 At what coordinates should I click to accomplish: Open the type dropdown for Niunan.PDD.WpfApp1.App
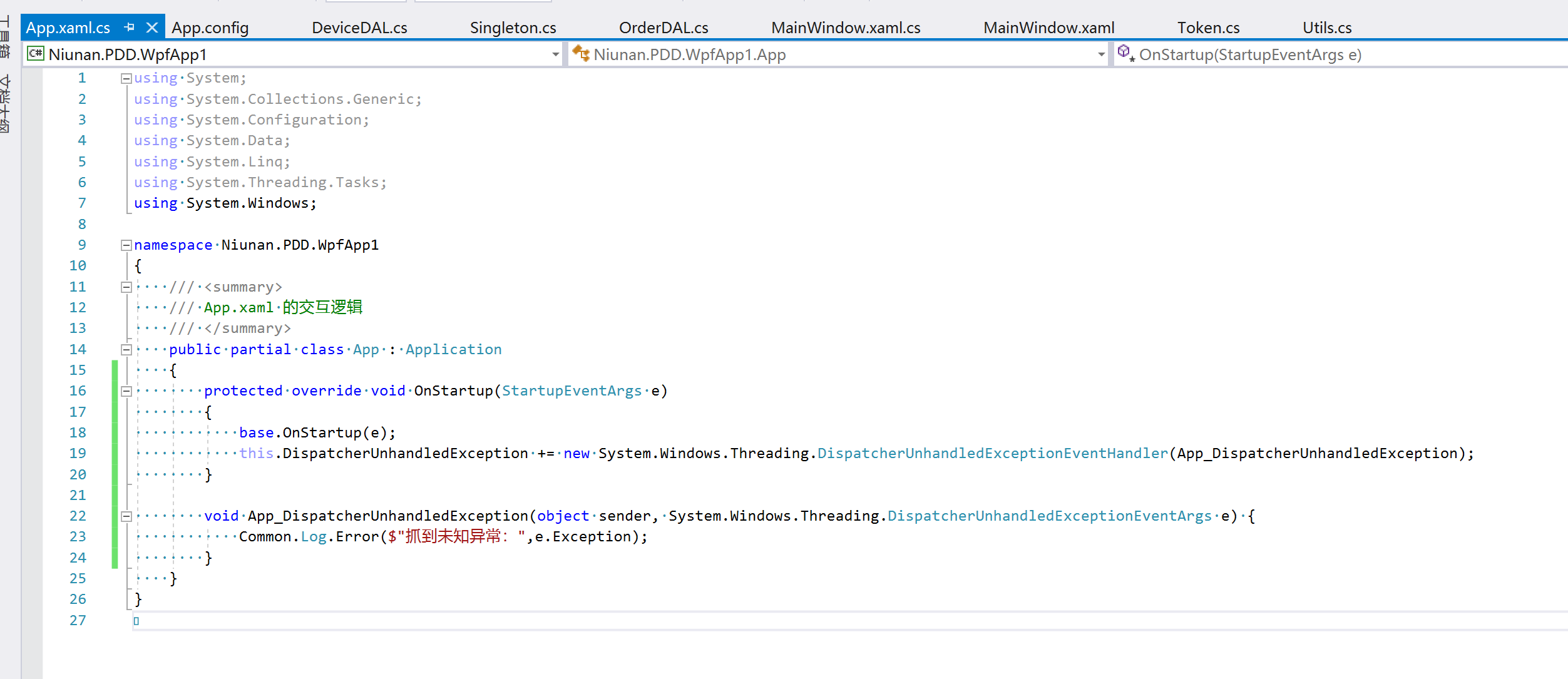pyautogui.click(x=1100, y=54)
